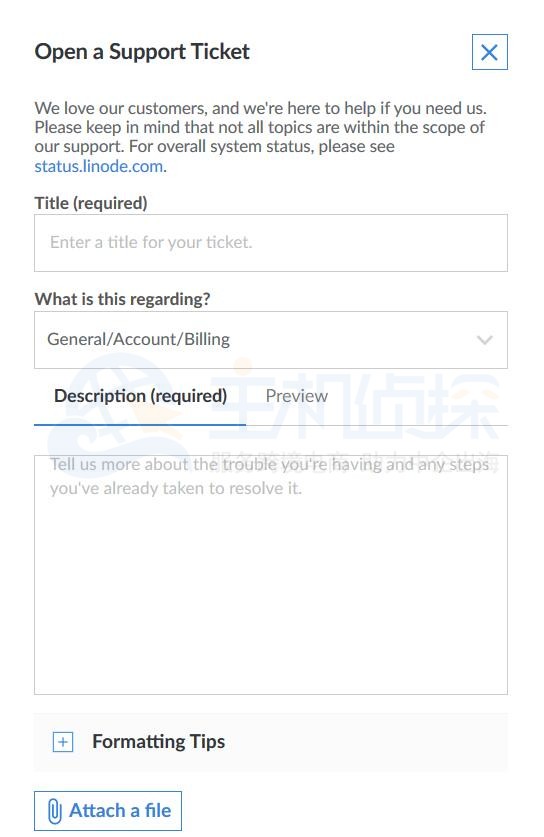
Task: Click the 'Enter a title for your ticket' placeholder
Action: pos(151,242)
